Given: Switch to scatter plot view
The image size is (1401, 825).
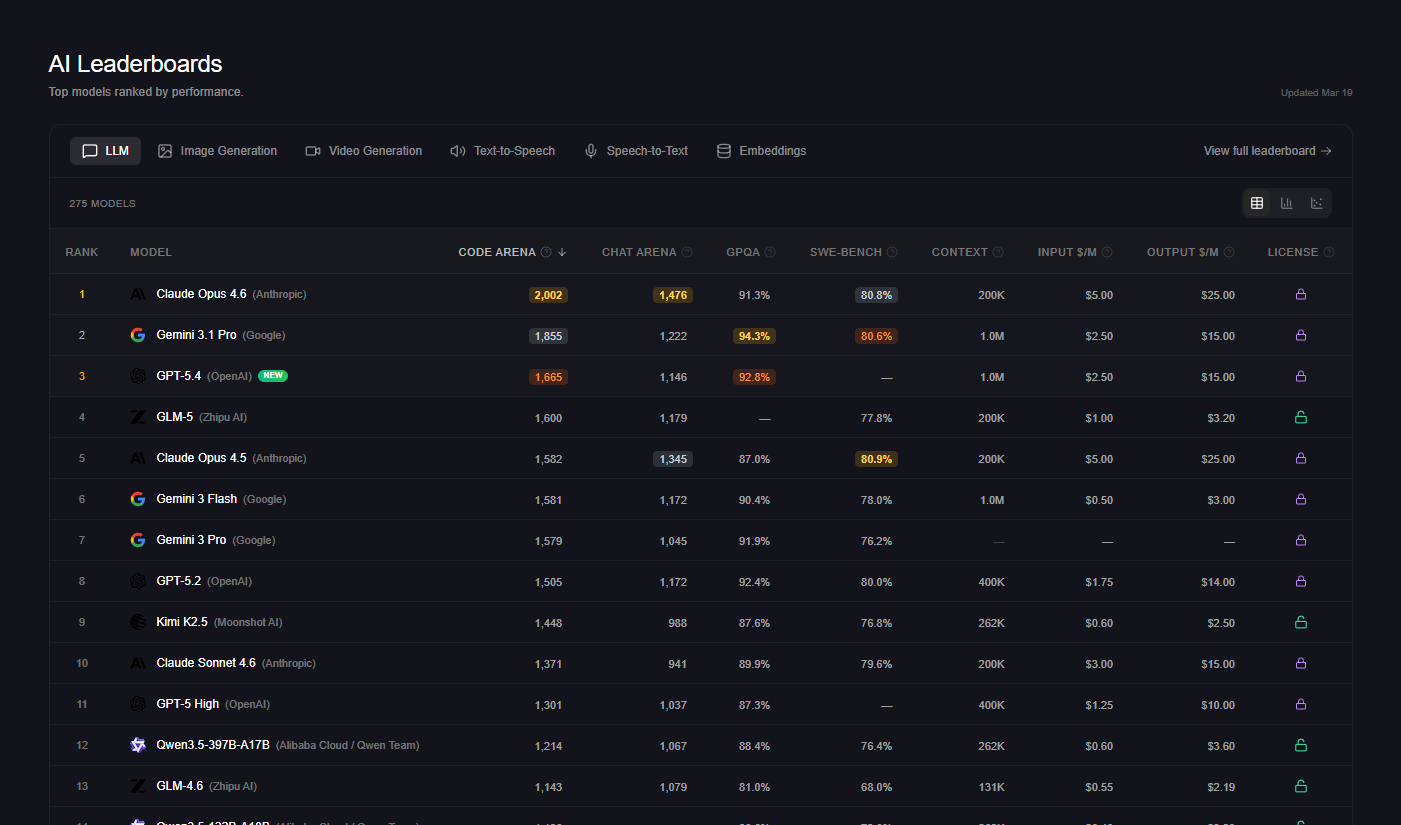Looking at the screenshot, I should [x=1316, y=203].
